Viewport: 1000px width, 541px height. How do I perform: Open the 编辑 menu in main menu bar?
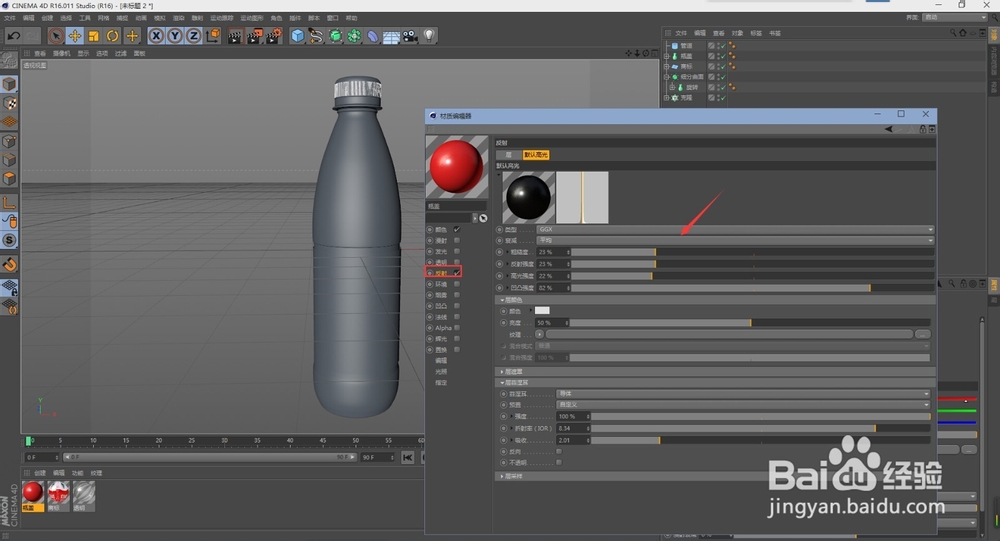tap(29, 18)
